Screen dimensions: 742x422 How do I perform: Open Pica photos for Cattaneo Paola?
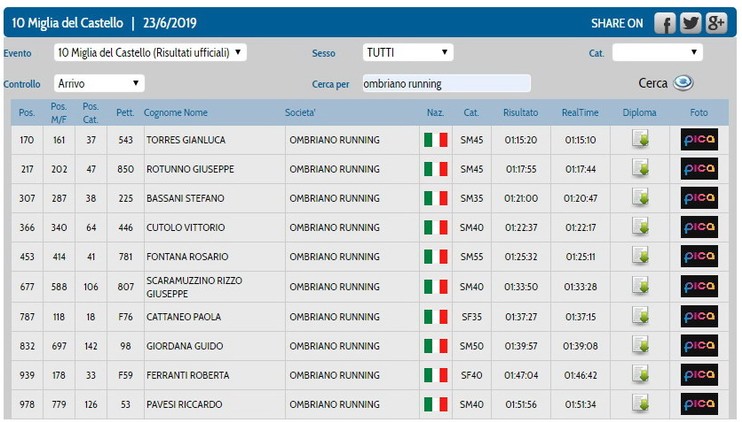(699, 316)
